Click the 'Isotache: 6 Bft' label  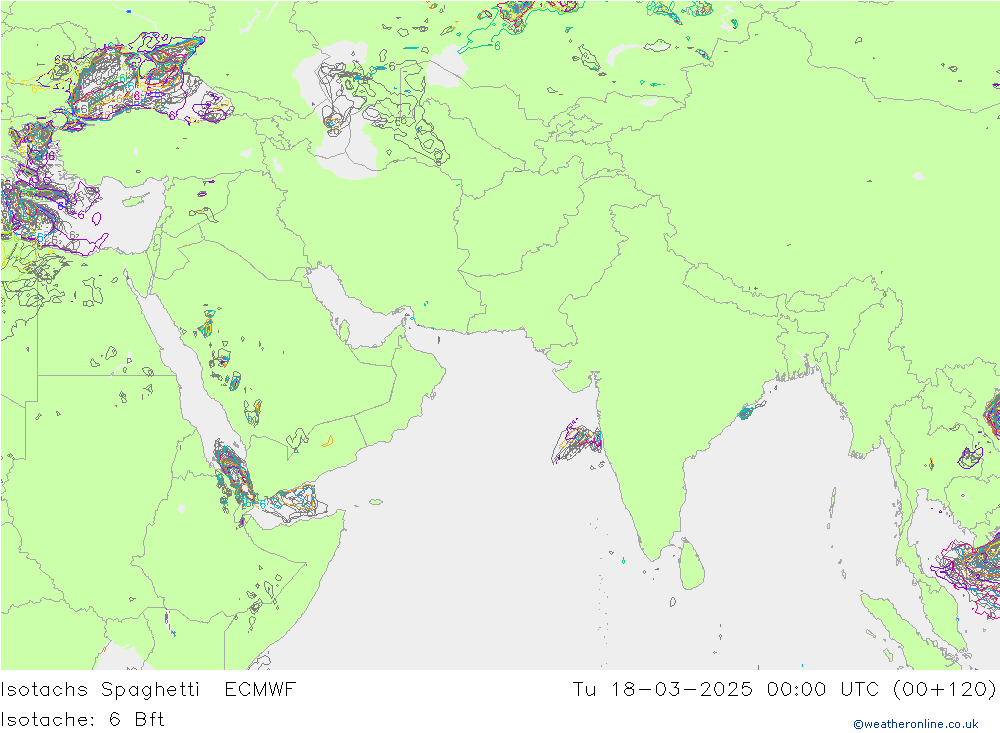82,720
